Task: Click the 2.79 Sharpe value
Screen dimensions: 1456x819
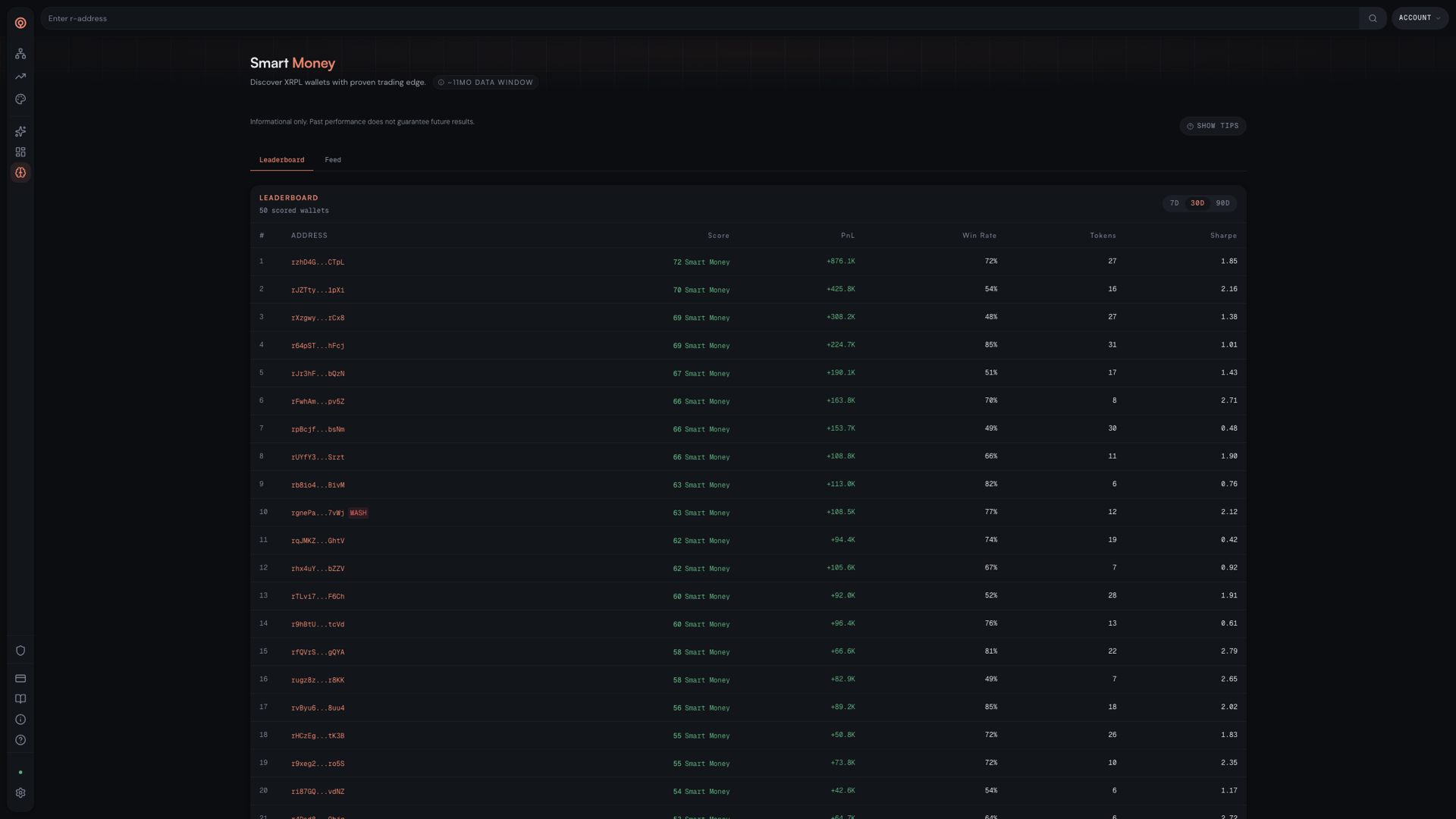Action: point(1229,651)
